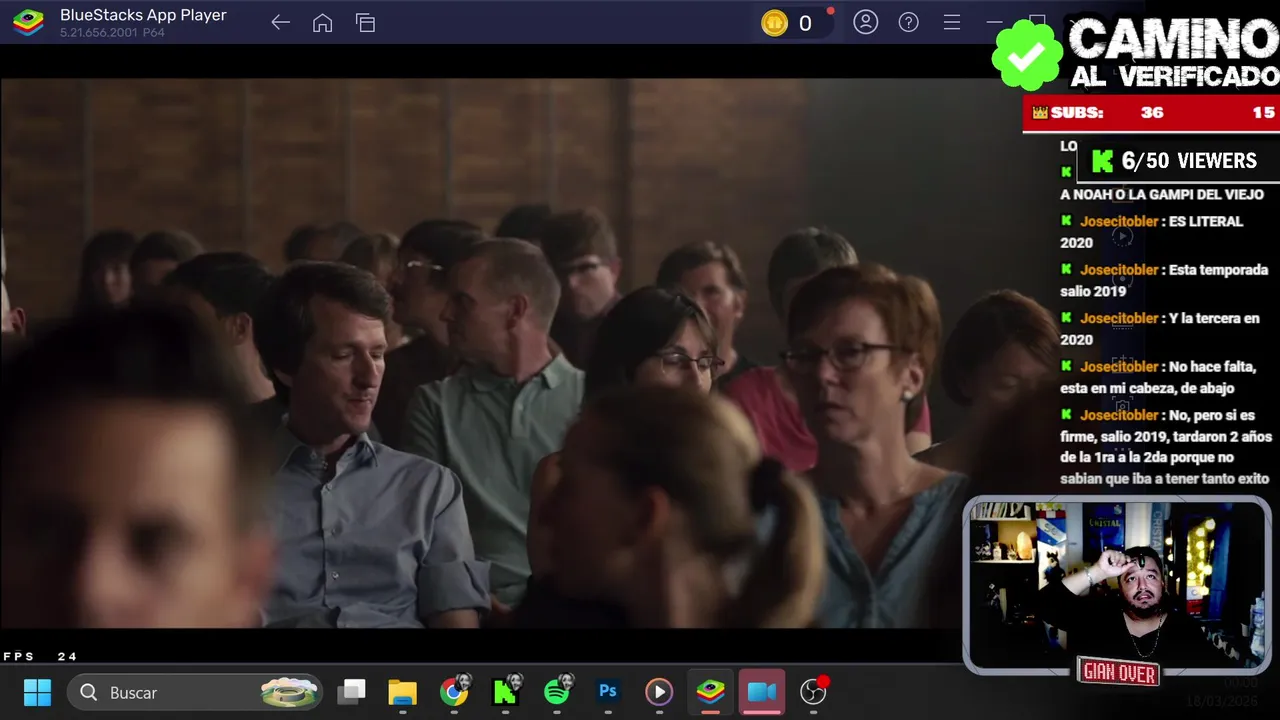Open the green Kick app on taskbar
This screenshot has height=720, width=1280.
tap(506, 692)
